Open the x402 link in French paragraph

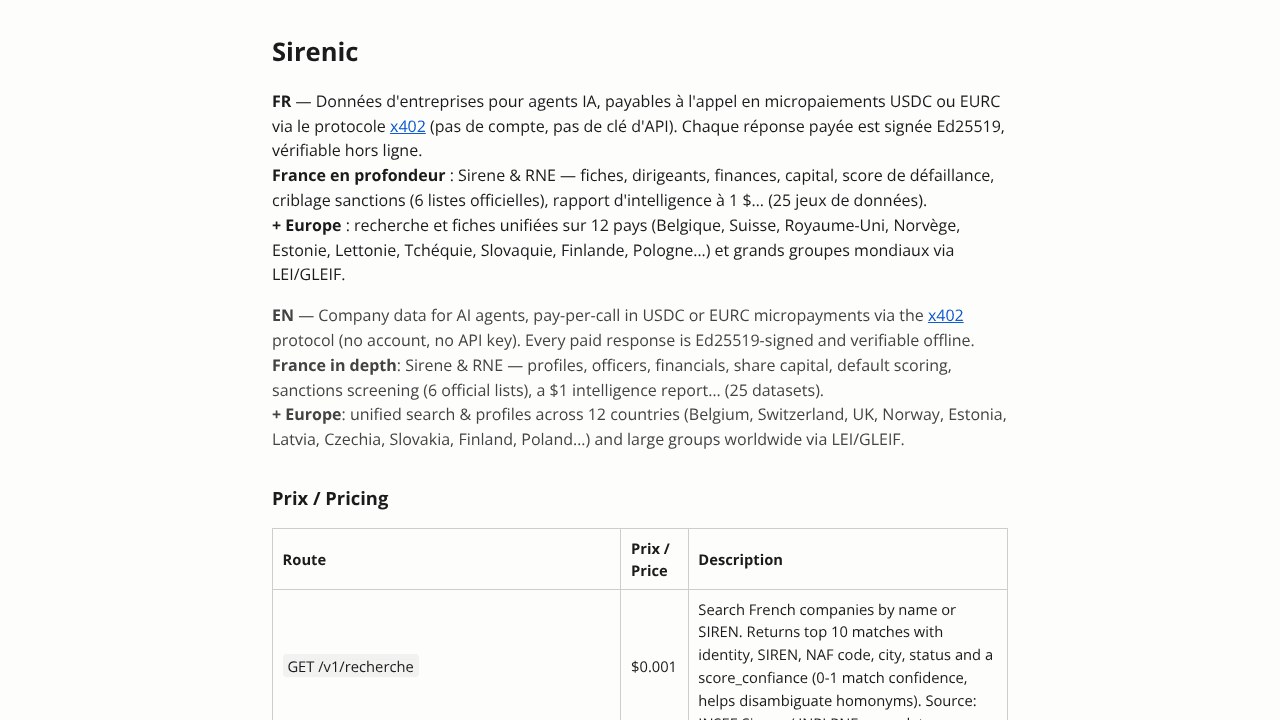pos(408,126)
